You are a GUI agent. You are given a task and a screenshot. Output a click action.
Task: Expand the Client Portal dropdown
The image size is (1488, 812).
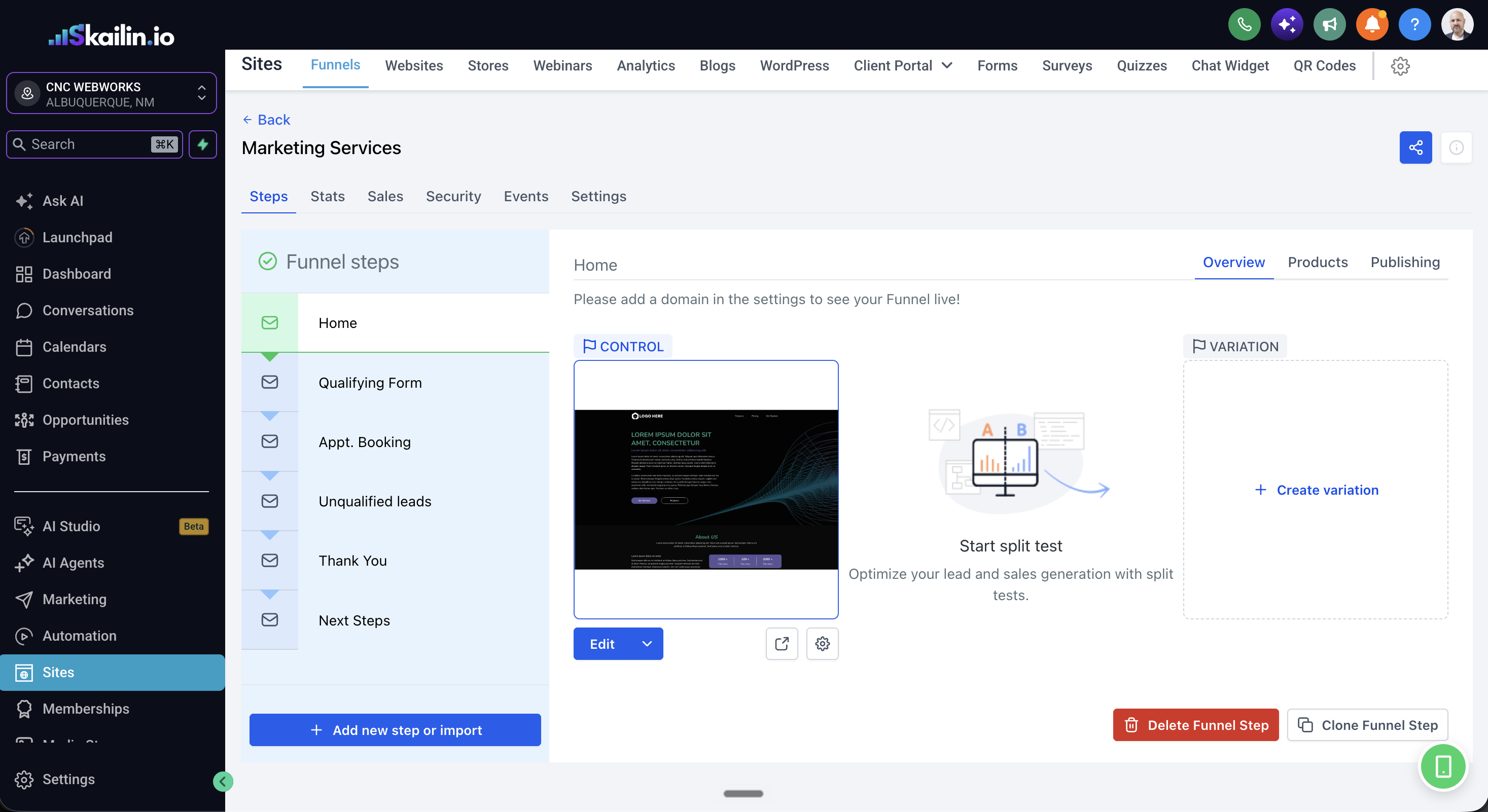(903, 66)
